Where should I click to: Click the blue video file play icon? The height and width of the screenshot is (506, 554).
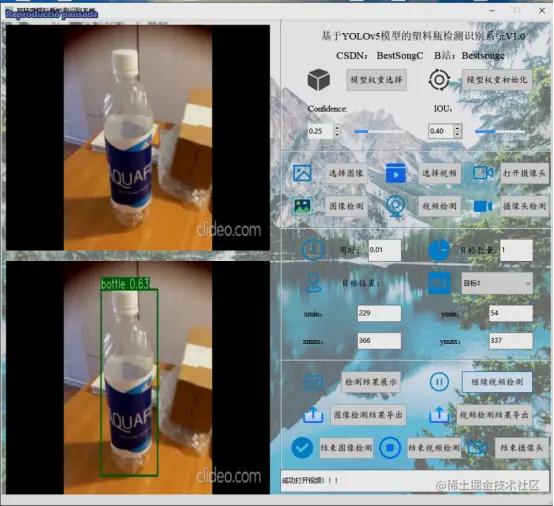pyautogui.click(x=396, y=173)
